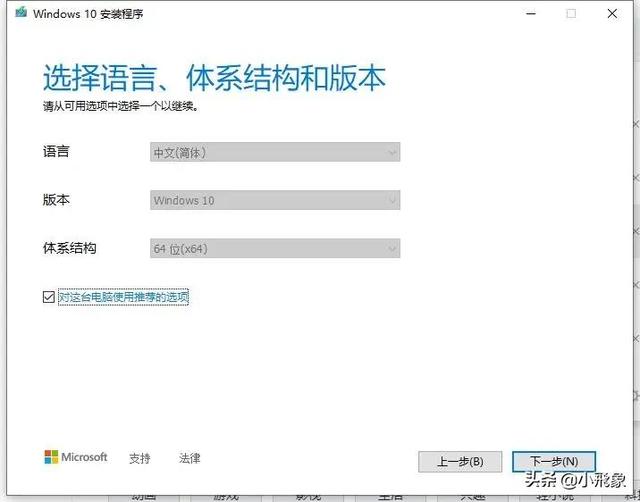Image resolution: width=640 pixels, height=502 pixels.
Task: Click the 下一步(N) button
Action: point(554,462)
